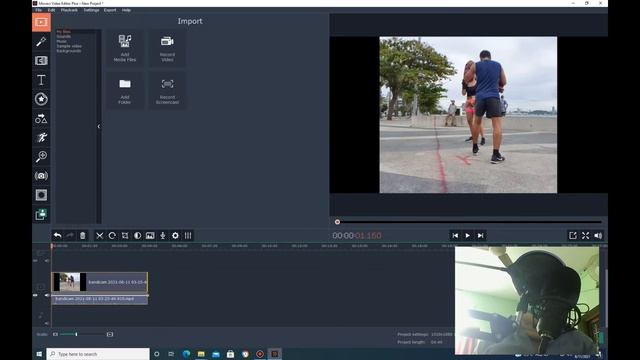The width and height of the screenshot is (640, 360).
Task: Mute the video track speaker icon
Action: (47, 295)
